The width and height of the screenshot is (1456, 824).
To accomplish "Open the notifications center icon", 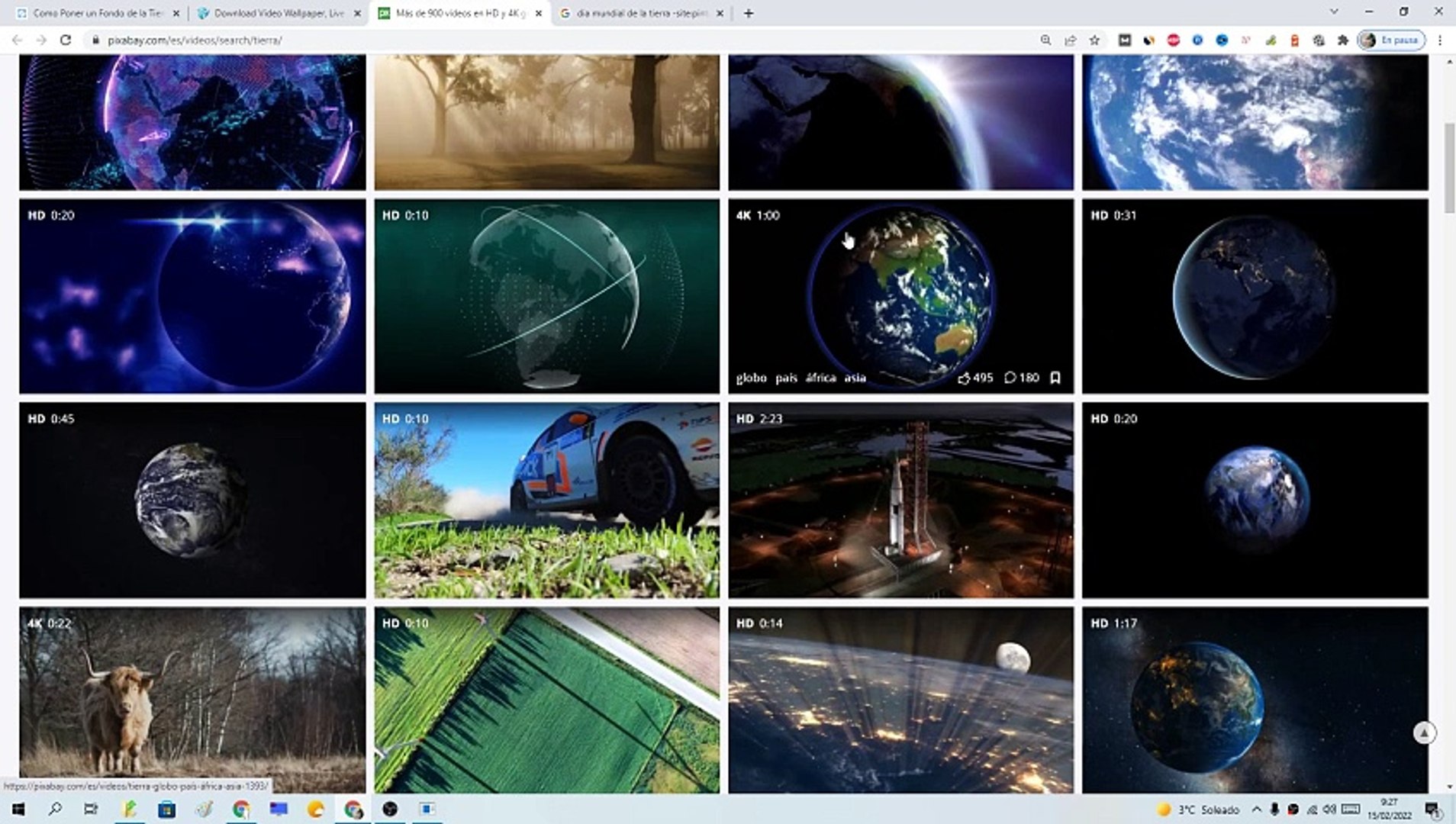I will tap(1432, 810).
